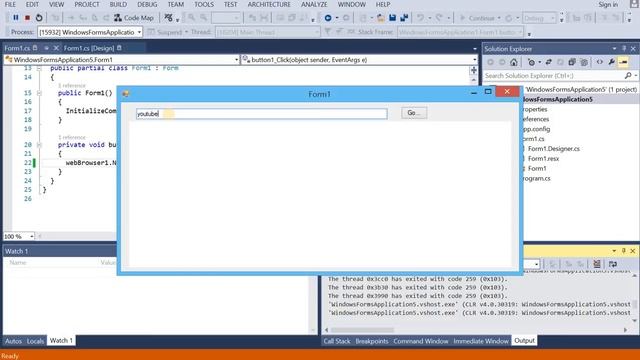Click the Form1 window title bar icon
The image size is (640, 360).
tap(126, 94)
